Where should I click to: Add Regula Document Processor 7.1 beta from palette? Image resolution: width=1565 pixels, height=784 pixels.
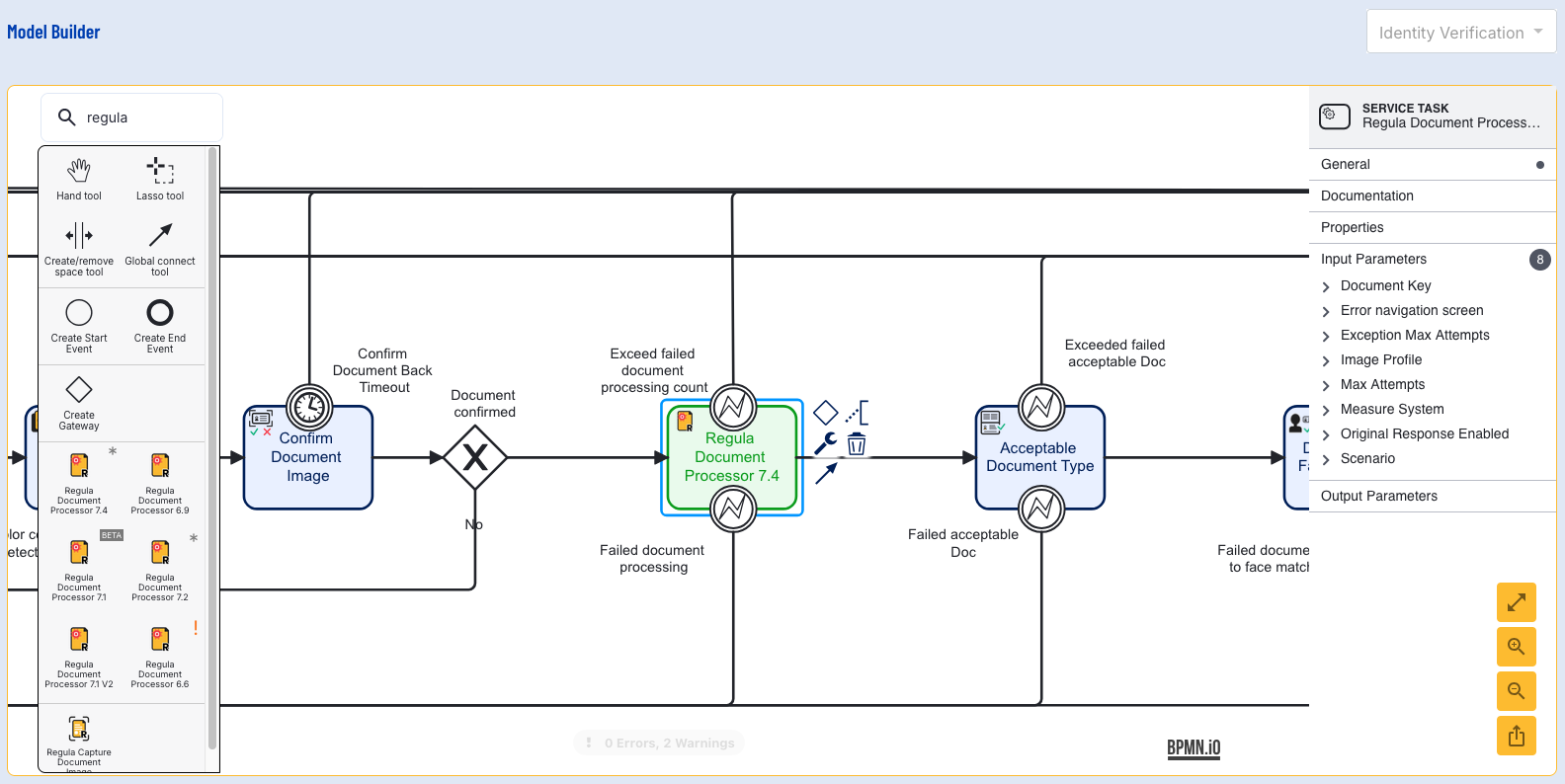[79, 570]
